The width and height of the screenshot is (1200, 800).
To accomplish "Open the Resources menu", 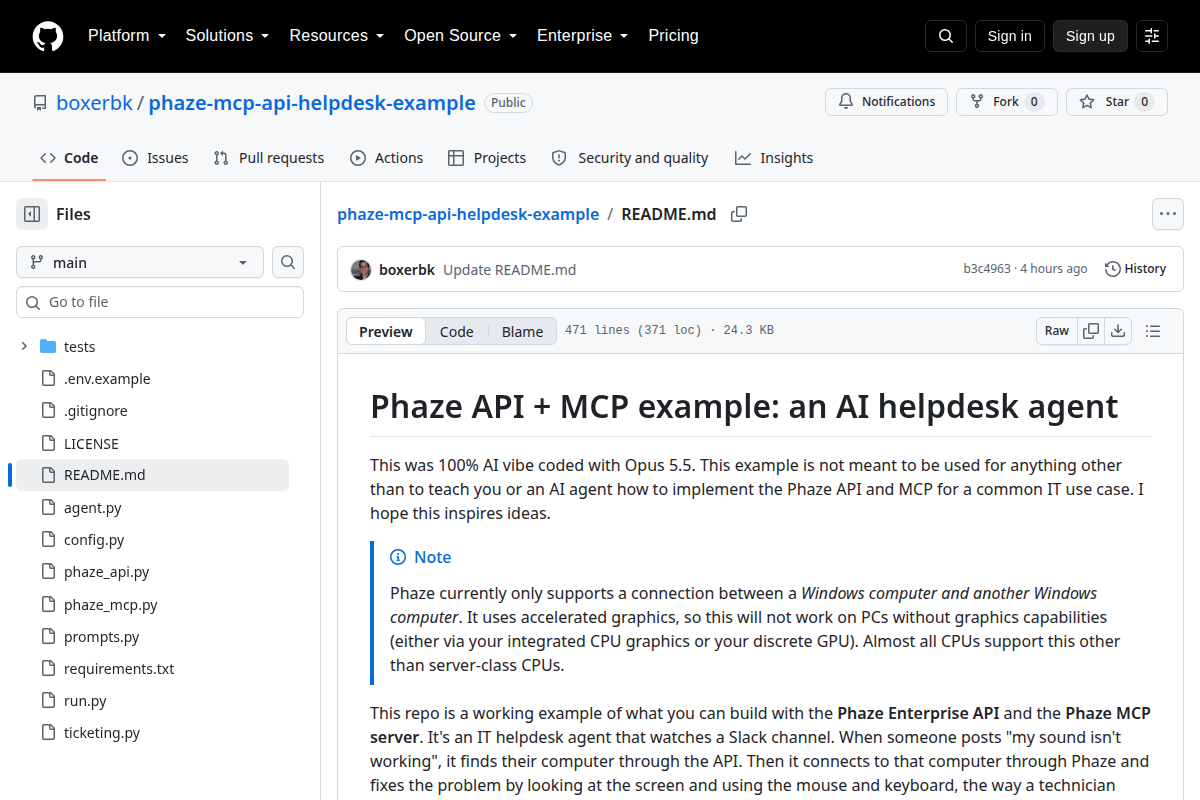I will coord(337,36).
